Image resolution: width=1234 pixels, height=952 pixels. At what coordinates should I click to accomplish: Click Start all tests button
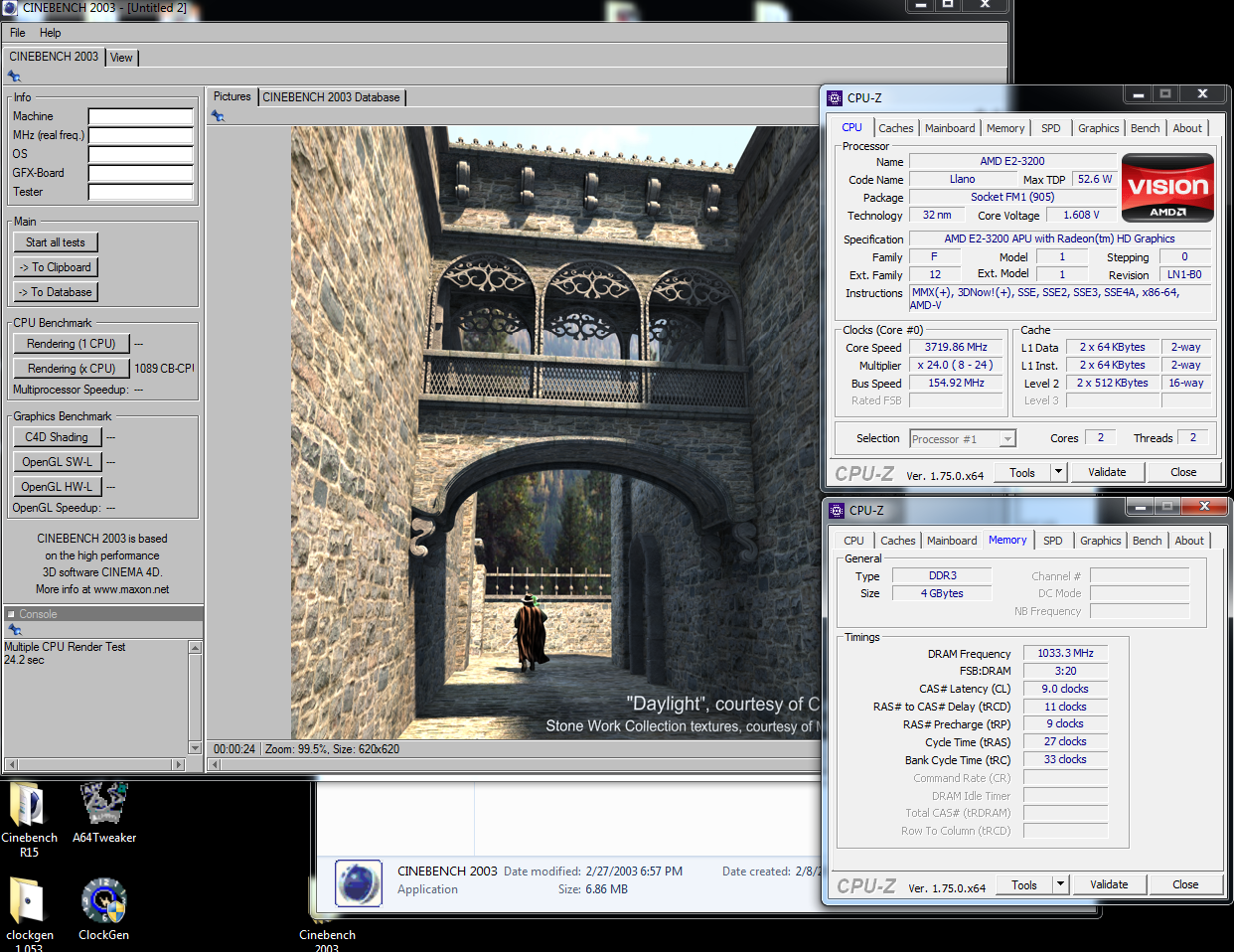(x=56, y=242)
